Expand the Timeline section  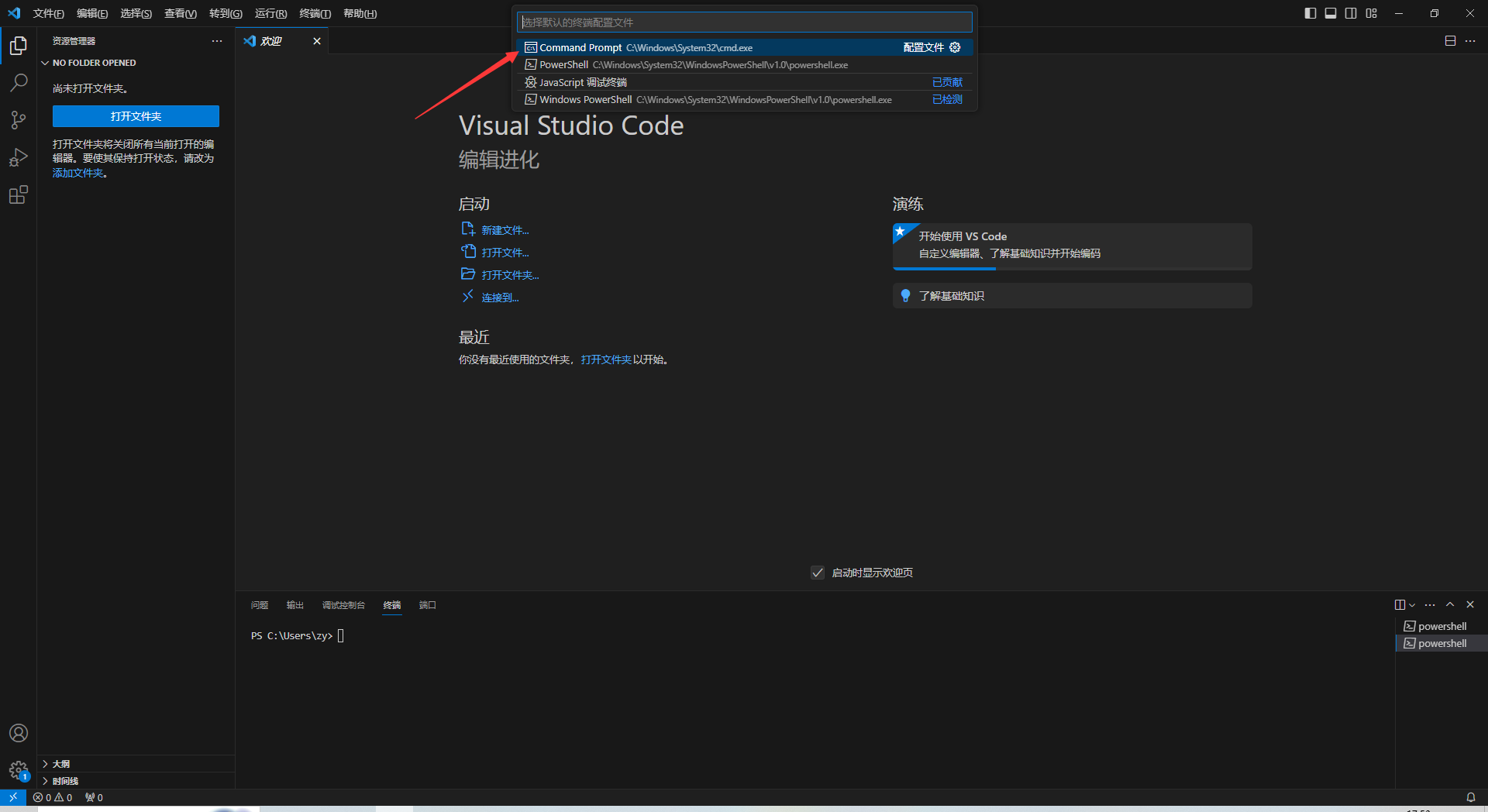point(136,781)
